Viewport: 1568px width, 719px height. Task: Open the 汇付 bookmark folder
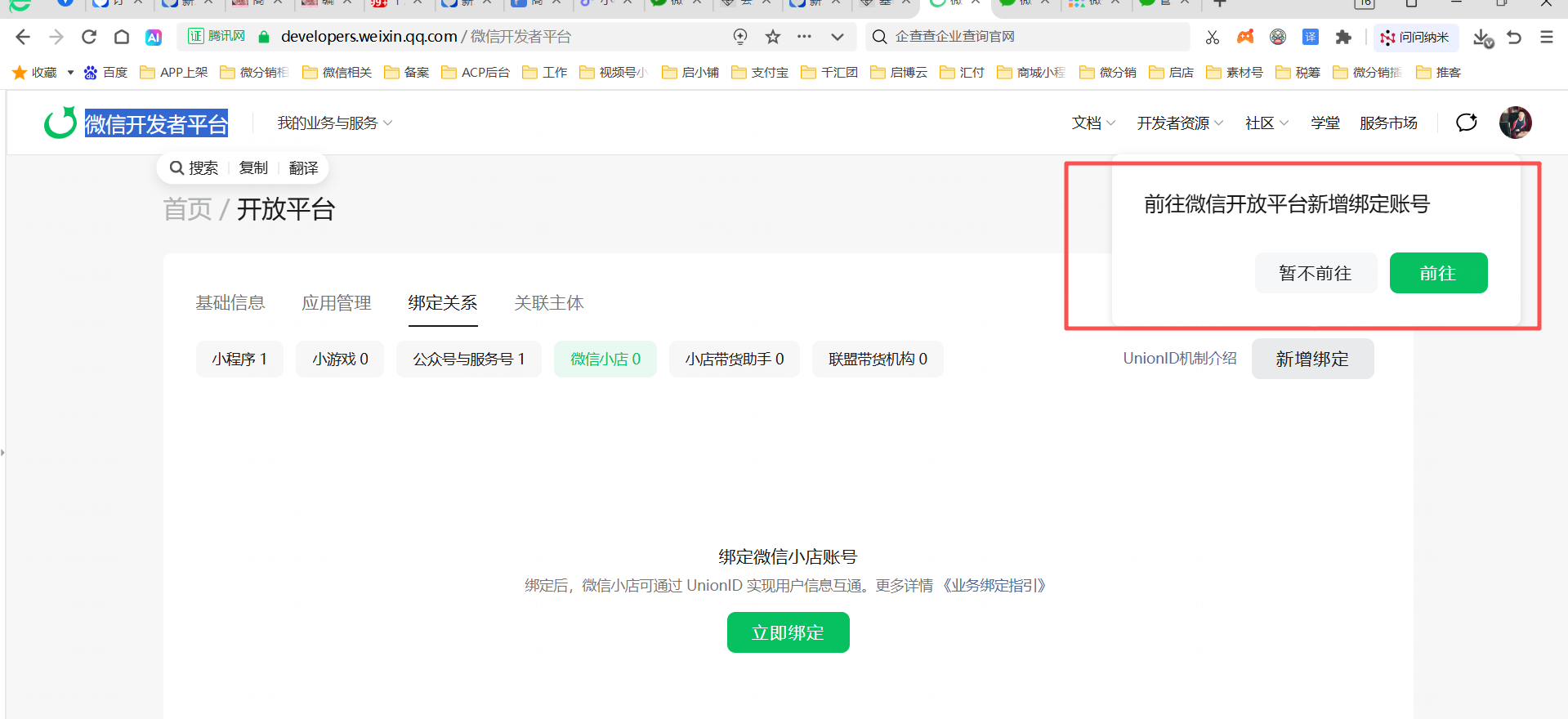click(x=963, y=73)
